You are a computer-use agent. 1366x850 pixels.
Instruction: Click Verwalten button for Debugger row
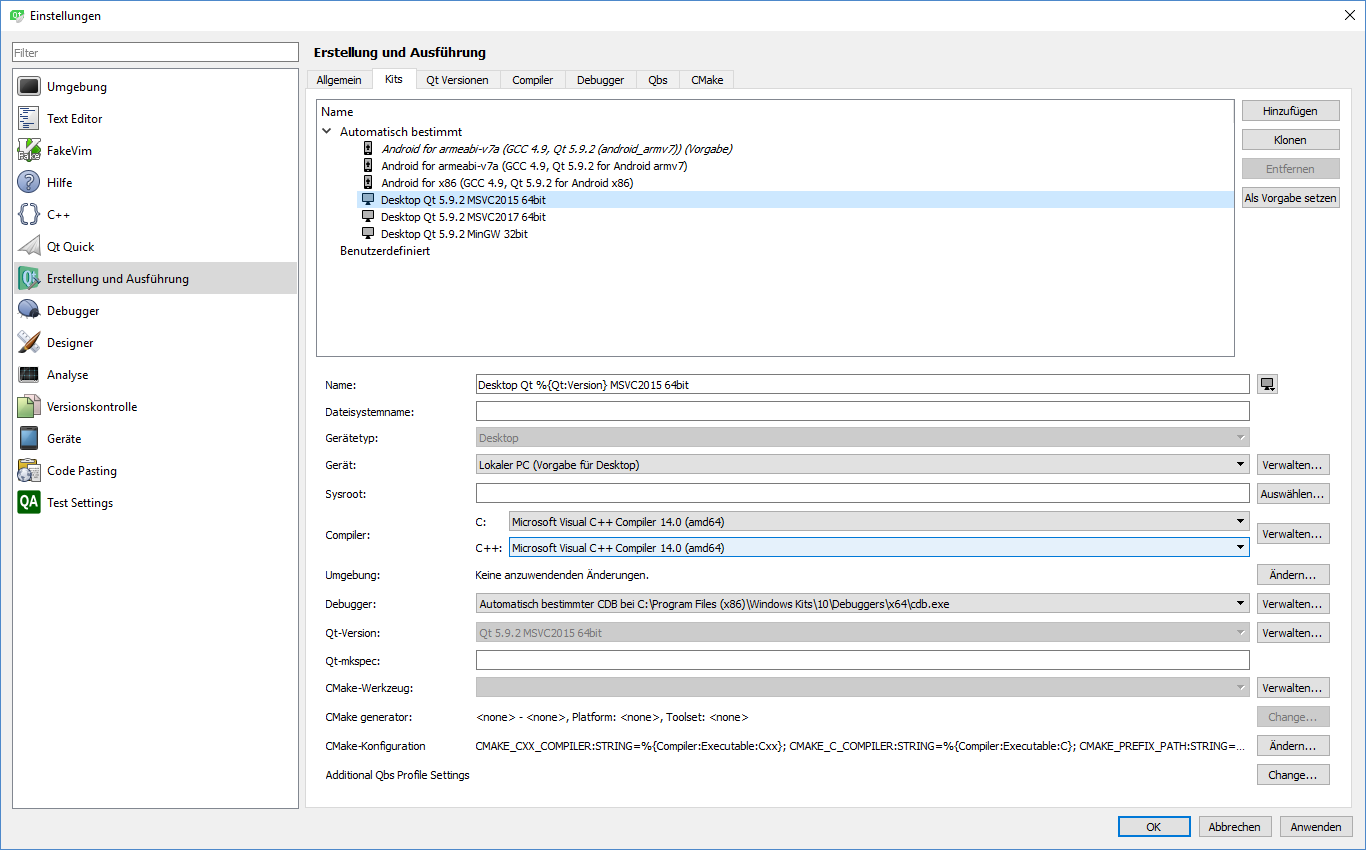point(1293,604)
